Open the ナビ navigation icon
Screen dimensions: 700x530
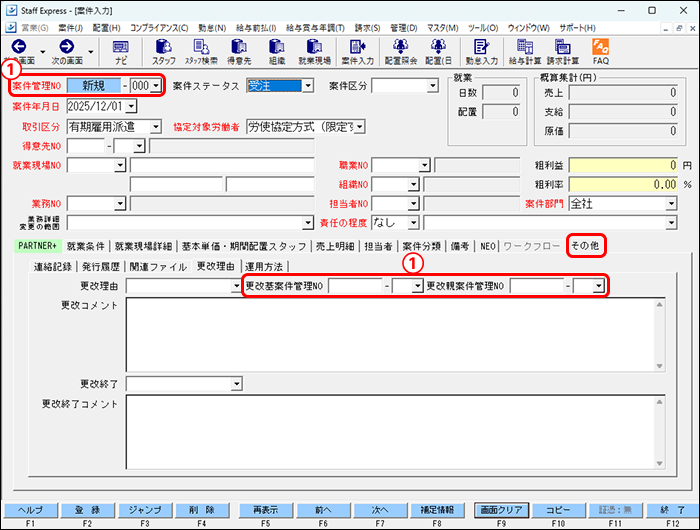click(x=121, y=52)
